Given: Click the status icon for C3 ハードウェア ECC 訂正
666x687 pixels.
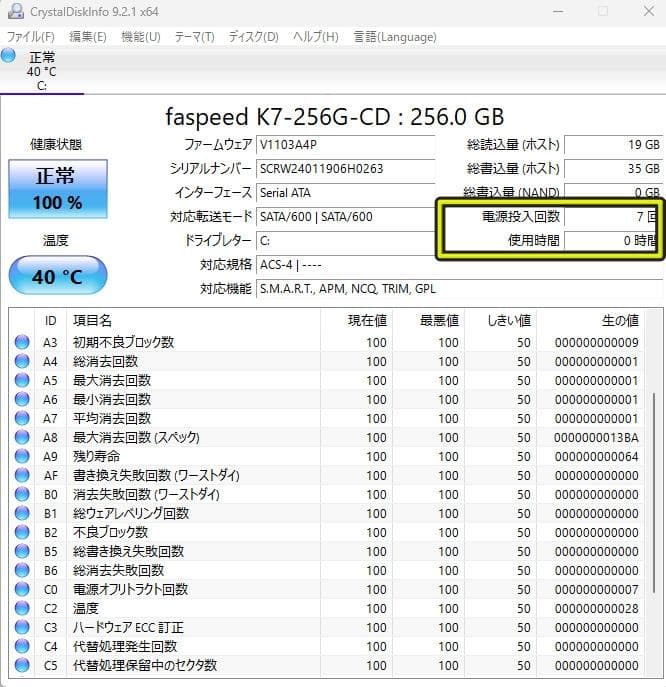Looking at the screenshot, I should 22,627.
